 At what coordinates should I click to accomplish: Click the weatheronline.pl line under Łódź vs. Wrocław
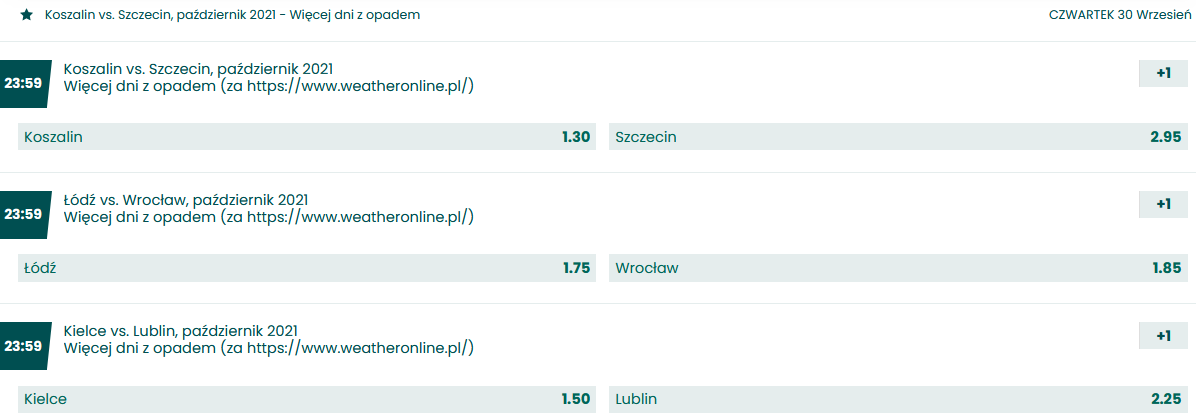(268, 217)
